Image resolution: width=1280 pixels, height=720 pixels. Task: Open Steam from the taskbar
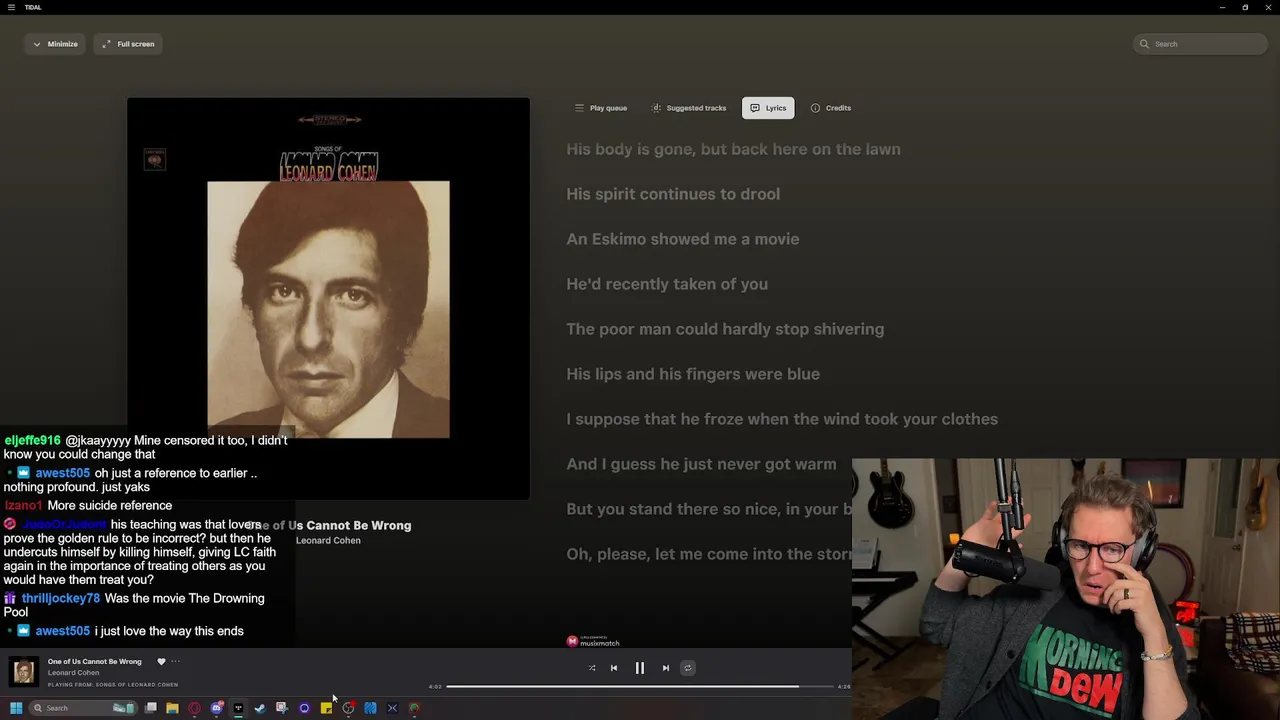(x=260, y=708)
